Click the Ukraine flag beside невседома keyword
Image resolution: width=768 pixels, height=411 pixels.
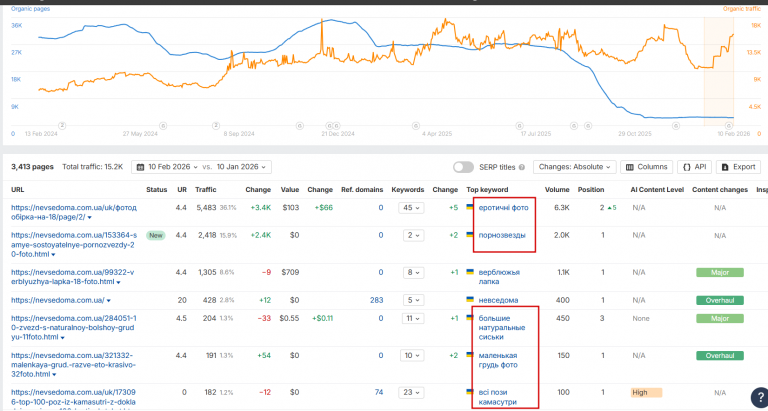470,300
